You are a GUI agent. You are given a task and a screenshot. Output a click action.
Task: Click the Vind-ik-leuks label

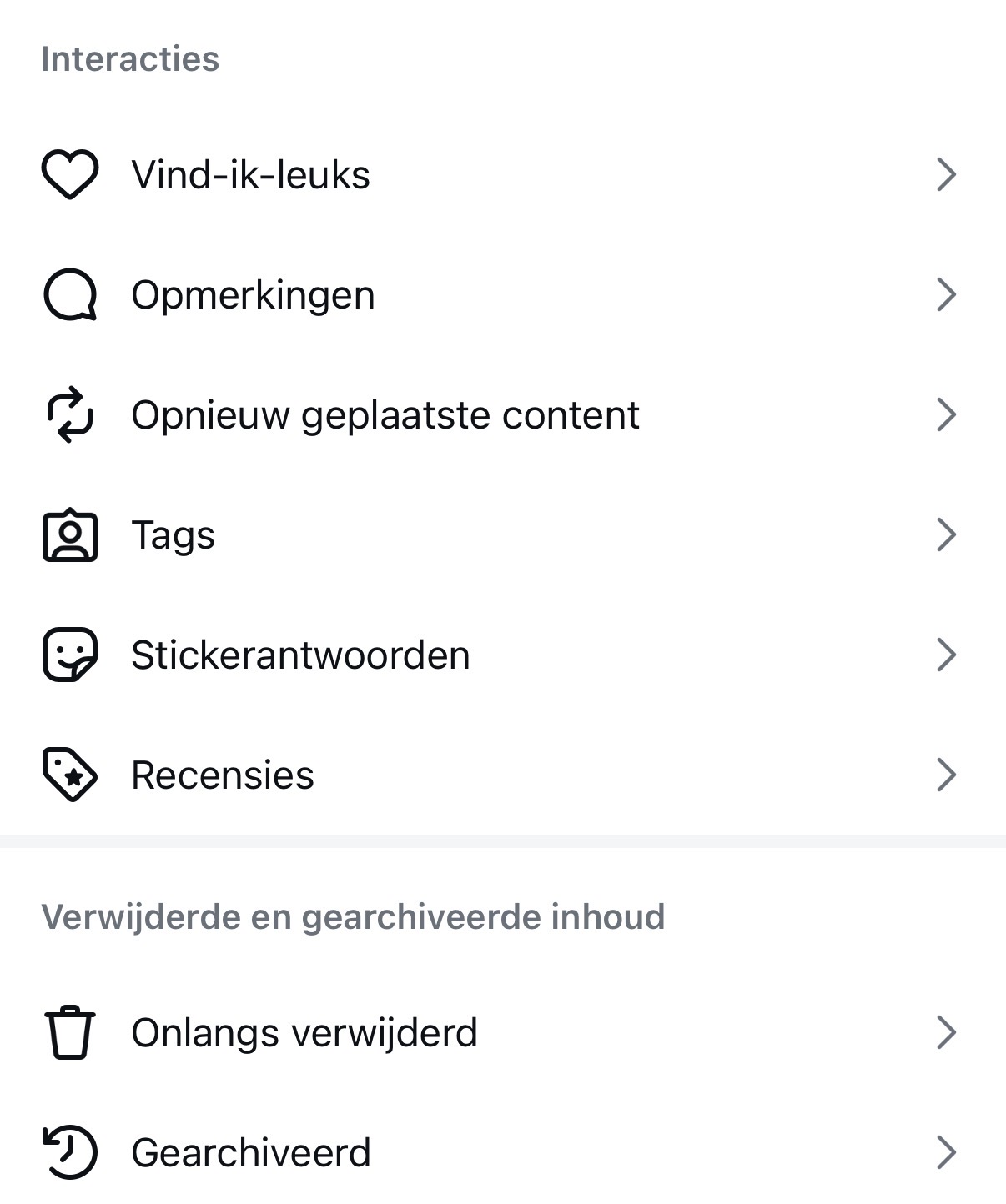pos(250,176)
